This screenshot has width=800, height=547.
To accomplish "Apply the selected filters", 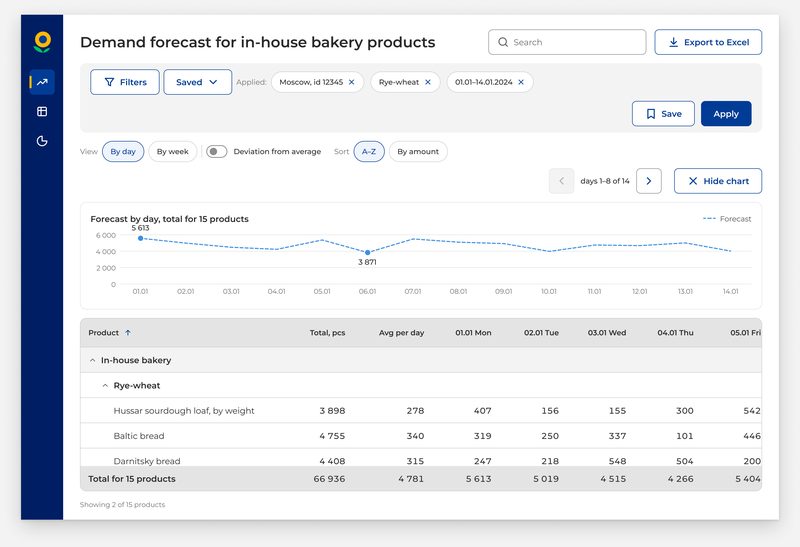I will tap(726, 114).
